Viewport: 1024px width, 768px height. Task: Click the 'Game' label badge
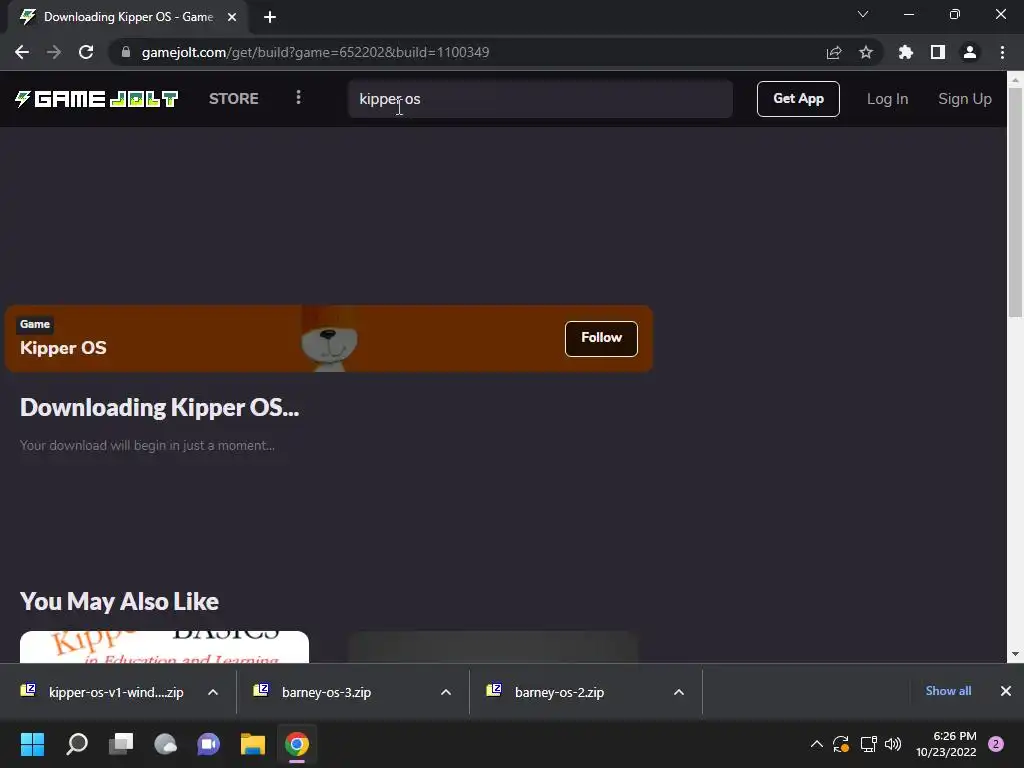pos(35,324)
